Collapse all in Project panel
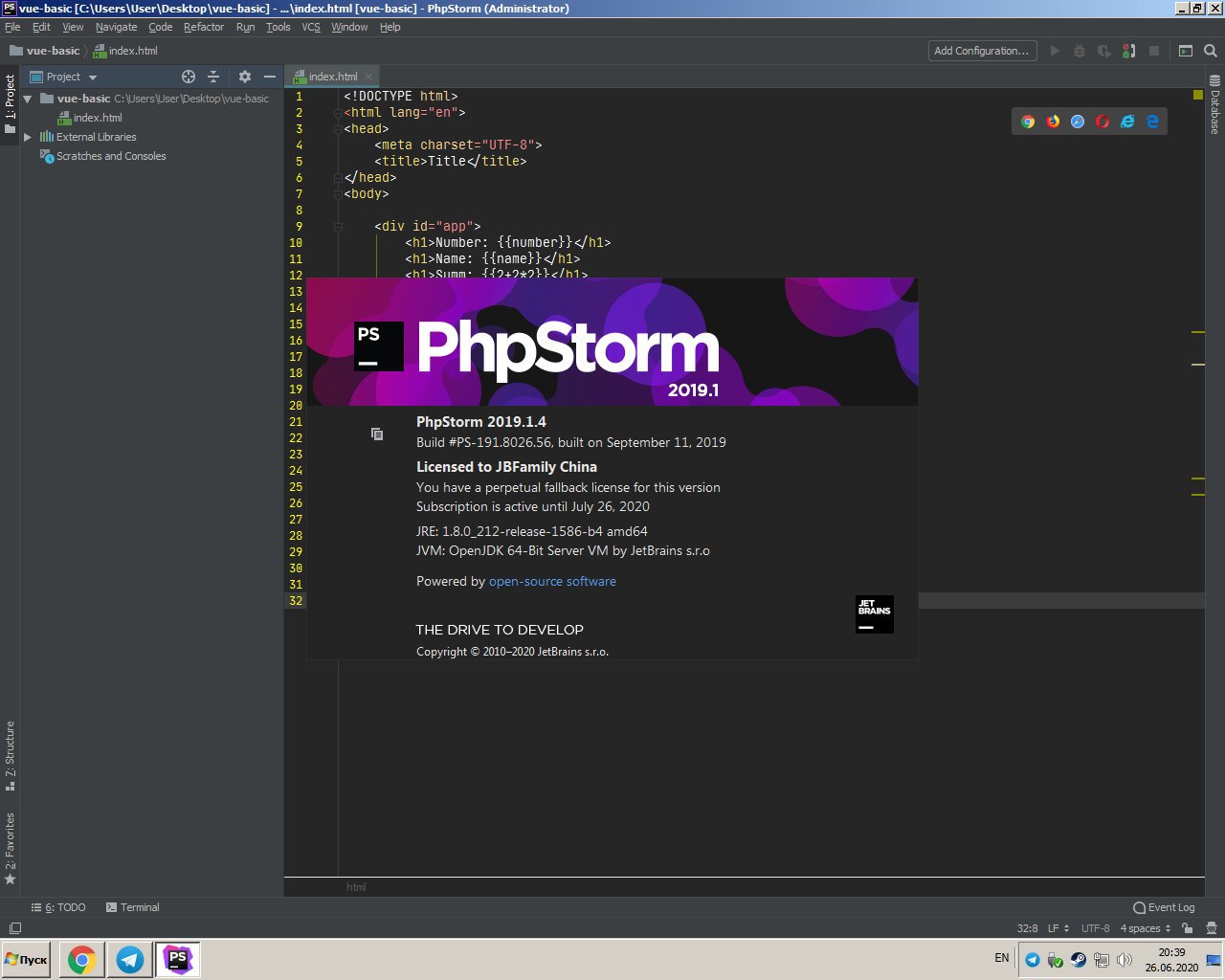Screen dimensions: 1225x980 coord(213,77)
